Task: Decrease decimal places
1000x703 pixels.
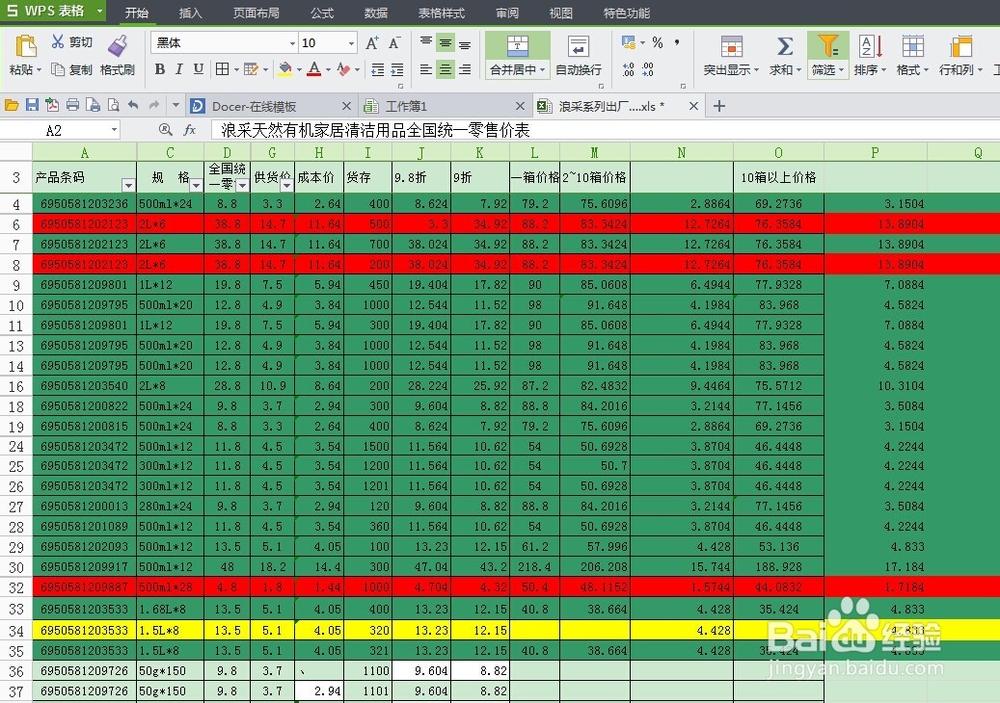Action: tap(648, 69)
